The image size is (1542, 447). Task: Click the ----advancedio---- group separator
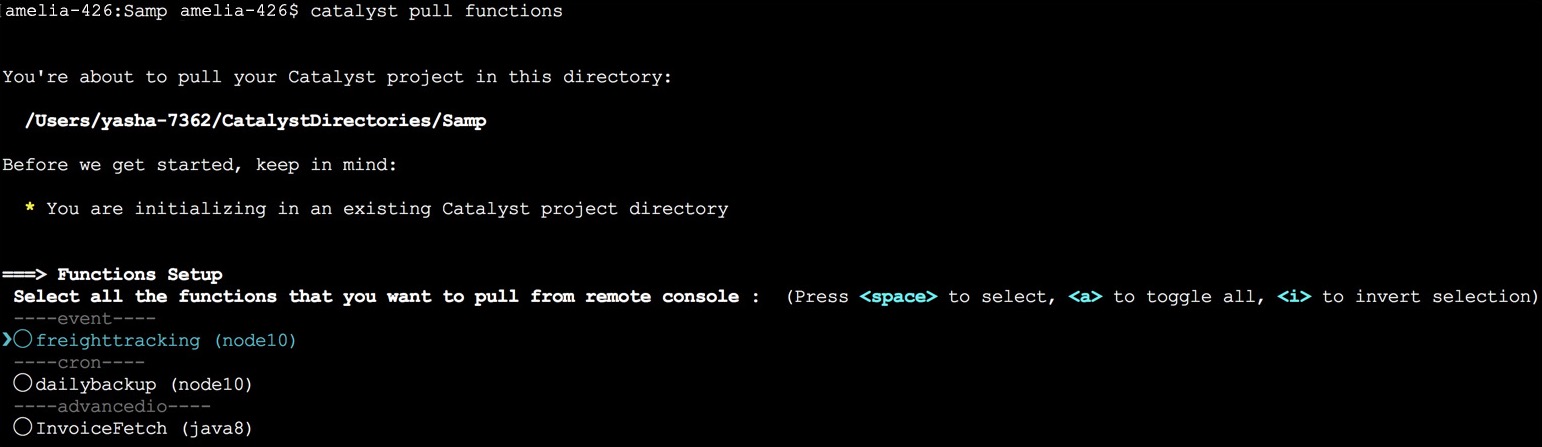click(x=111, y=406)
